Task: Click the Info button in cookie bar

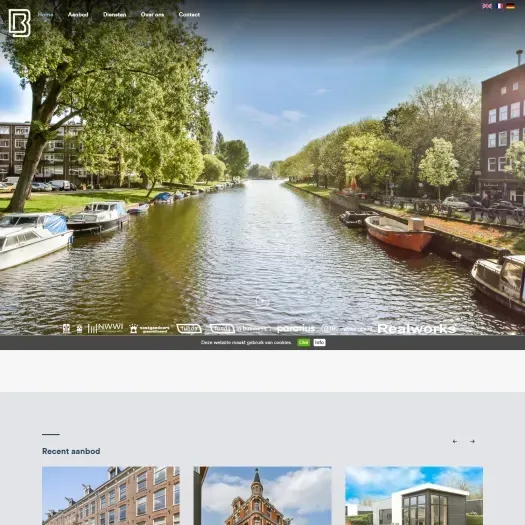Action: [319, 342]
